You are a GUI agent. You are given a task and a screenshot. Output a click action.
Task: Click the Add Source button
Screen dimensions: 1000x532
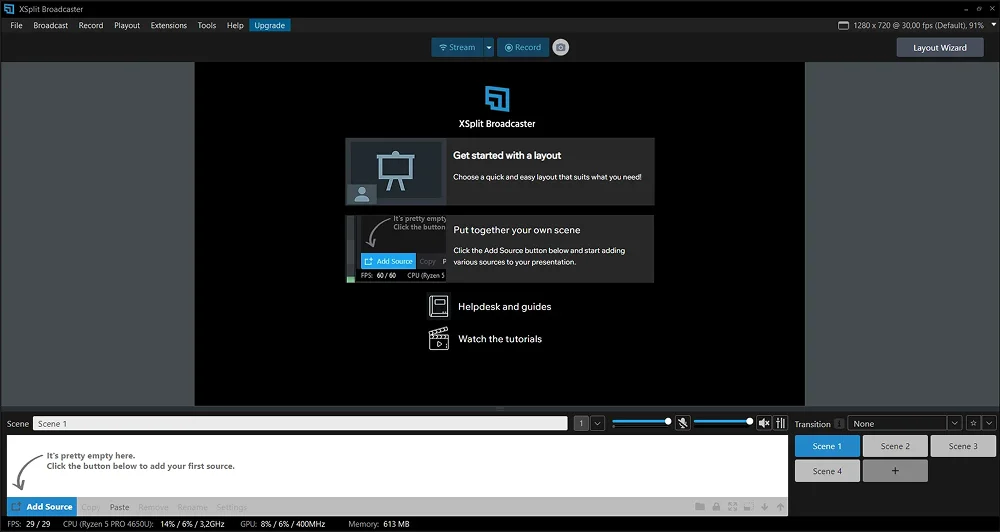(x=42, y=506)
